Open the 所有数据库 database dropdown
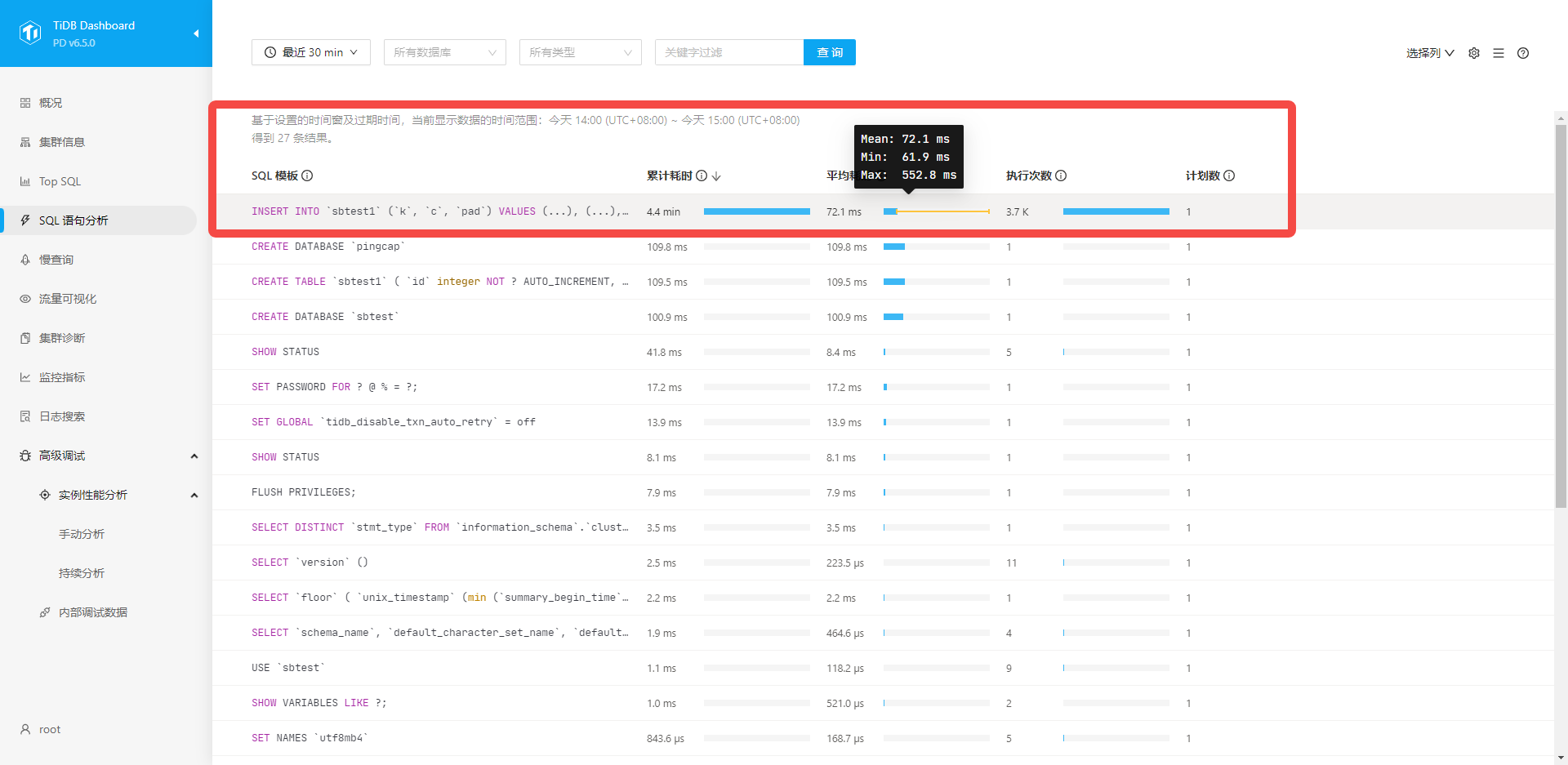 [445, 52]
